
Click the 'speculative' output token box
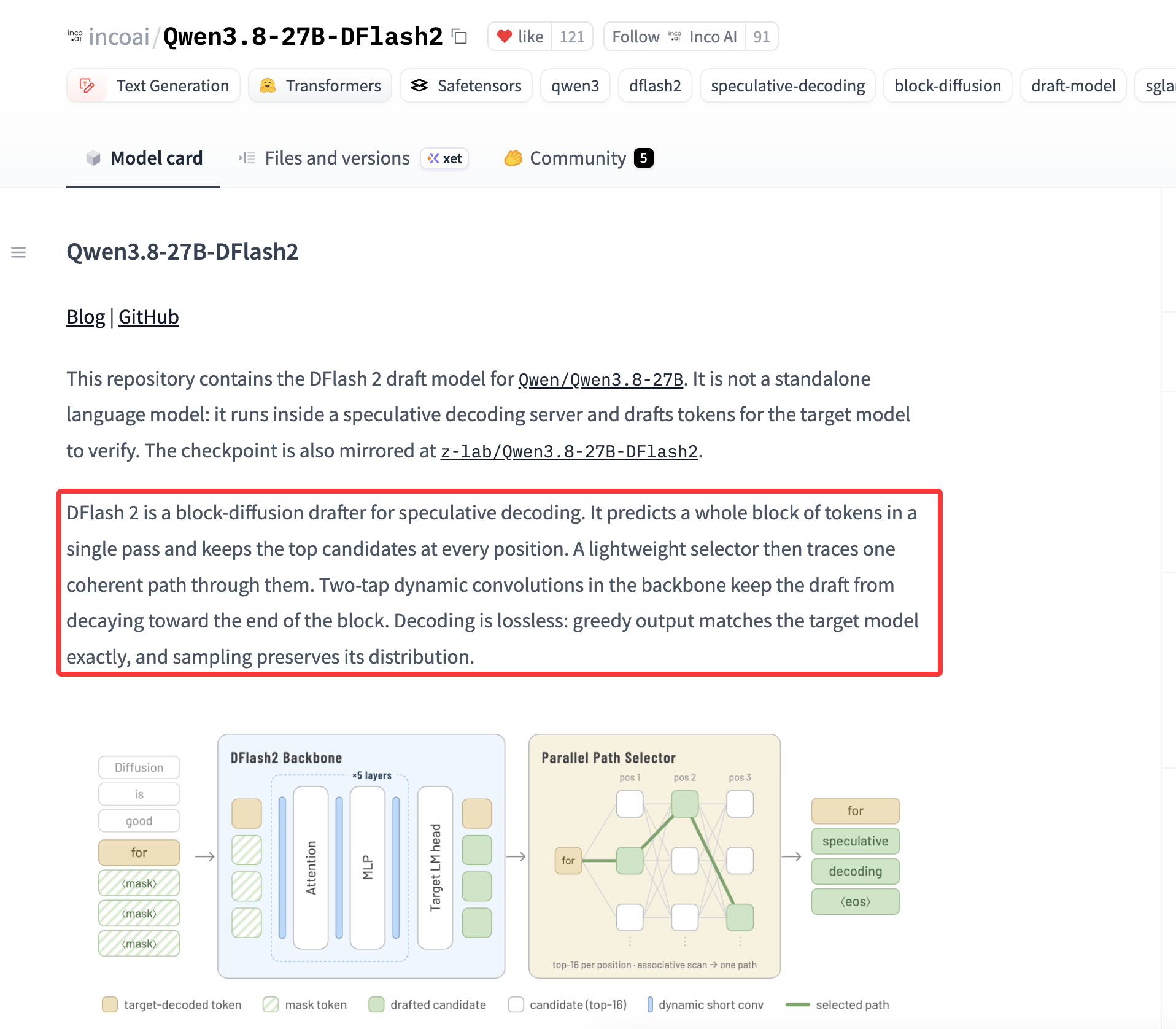[855, 841]
